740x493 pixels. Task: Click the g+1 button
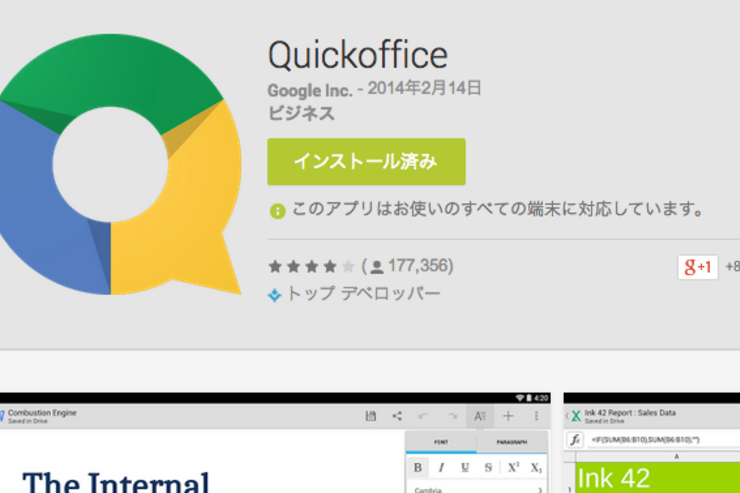698,267
